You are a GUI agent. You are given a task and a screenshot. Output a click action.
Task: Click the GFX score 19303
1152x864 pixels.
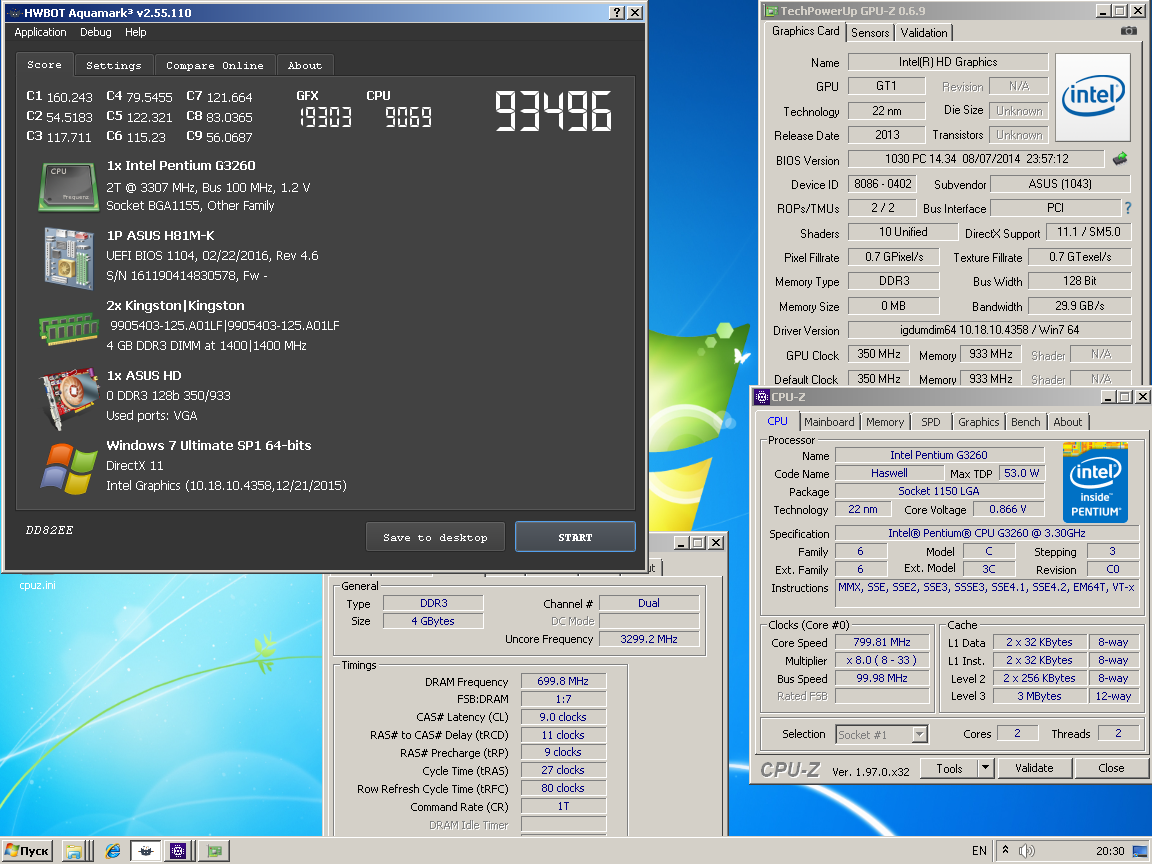pyautogui.click(x=325, y=118)
